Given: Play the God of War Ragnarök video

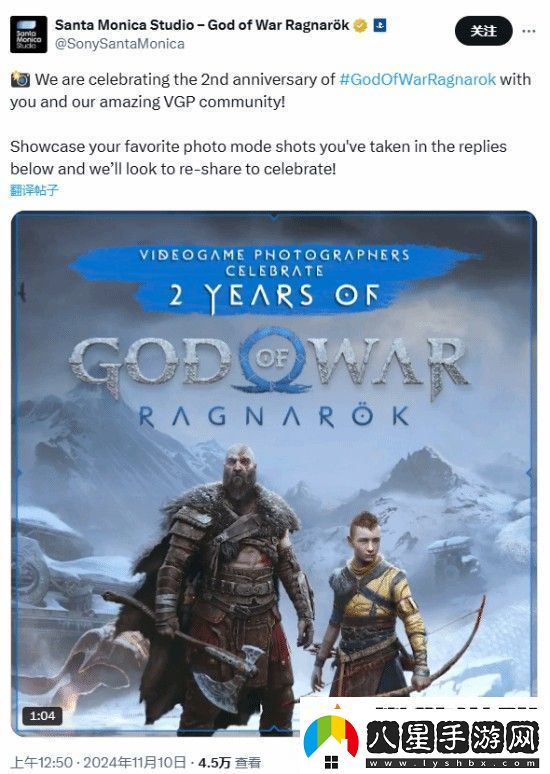Looking at the screenshot, I should (x=274, y=474).
